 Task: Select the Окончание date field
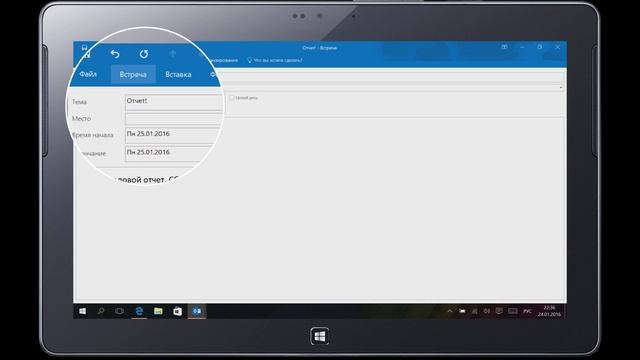point(167,153)
